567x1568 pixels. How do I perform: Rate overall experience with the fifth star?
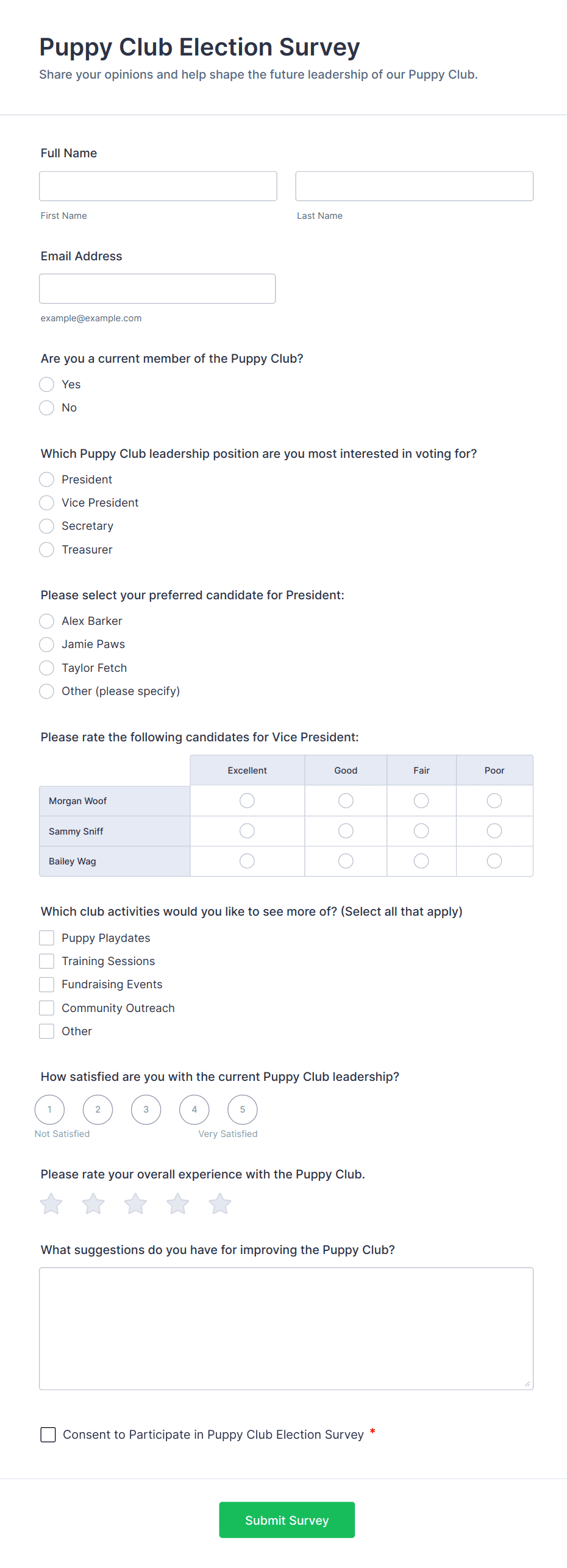[219, 1204]
